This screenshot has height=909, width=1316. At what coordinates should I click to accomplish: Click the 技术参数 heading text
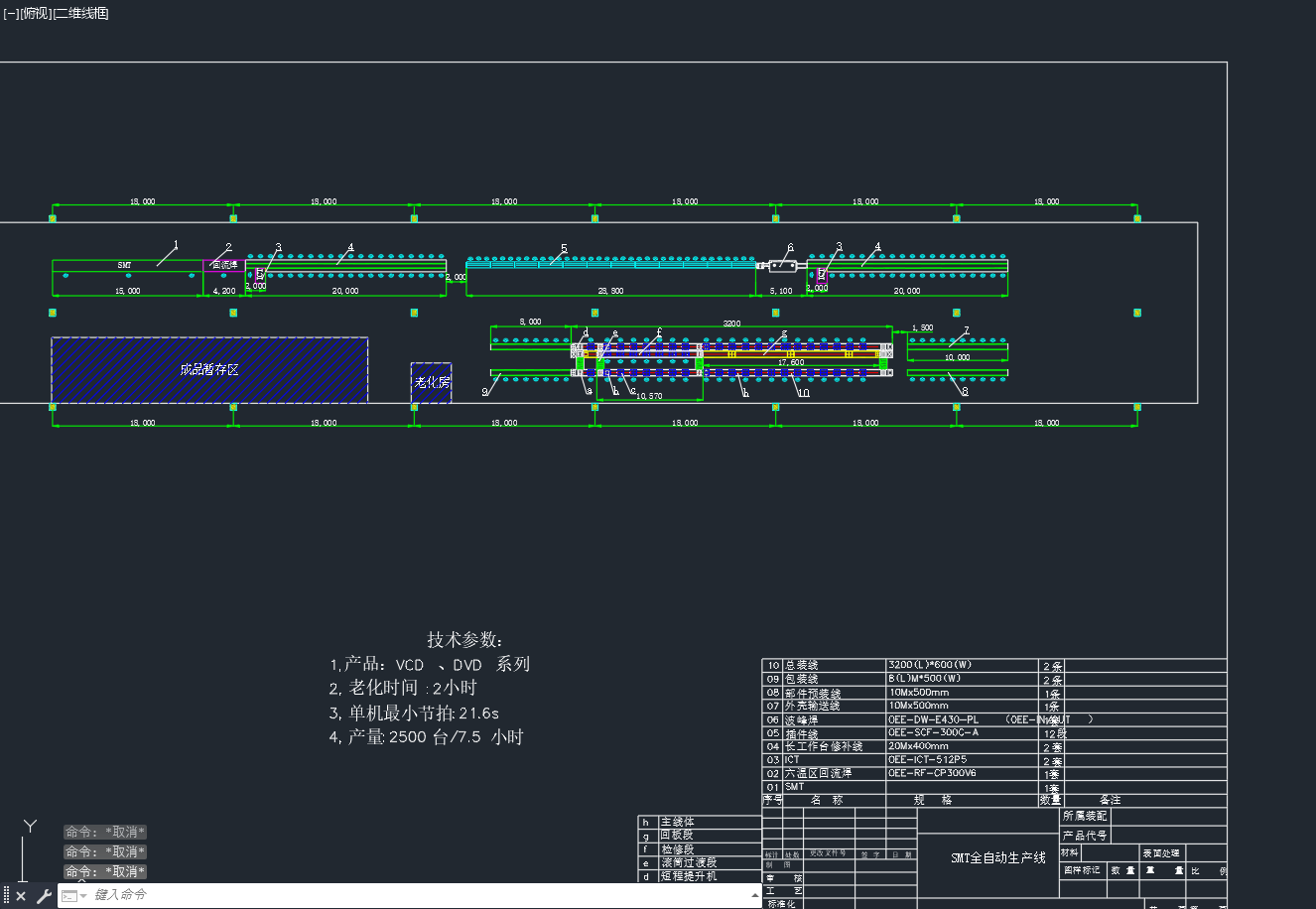tap(465, 640)
